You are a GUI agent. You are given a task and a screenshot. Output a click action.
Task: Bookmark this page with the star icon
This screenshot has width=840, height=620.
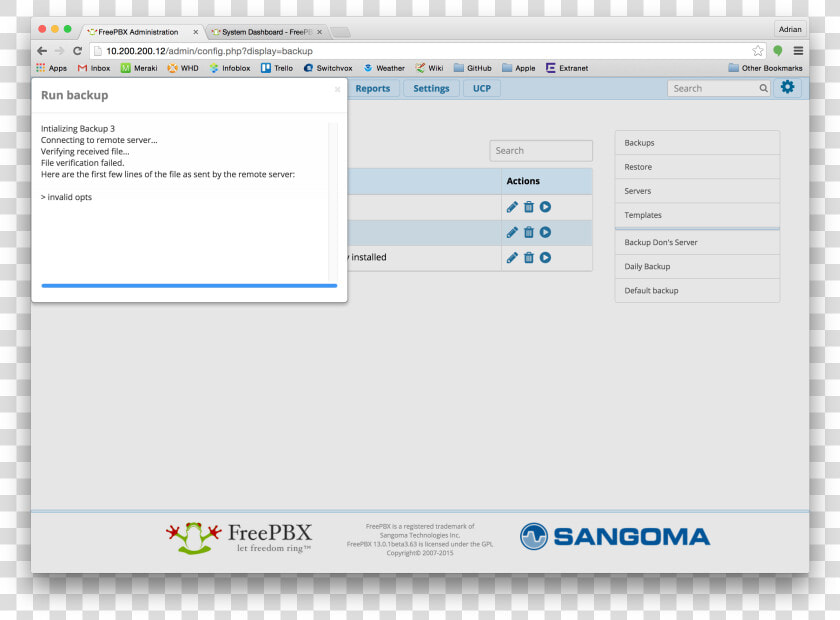pyautogui.click(x=758, y=51)
